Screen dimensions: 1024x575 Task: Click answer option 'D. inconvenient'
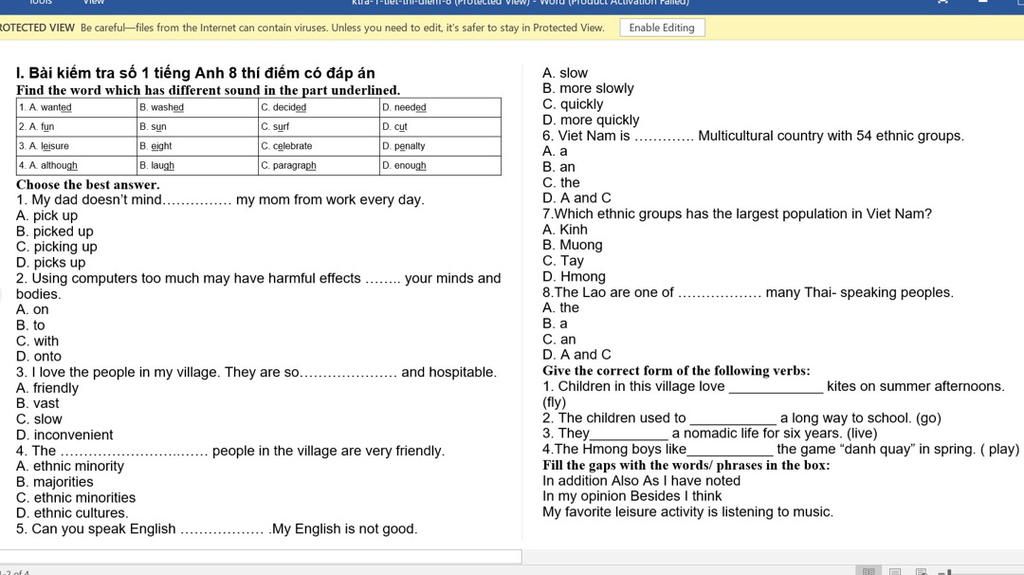tap(65, 435)
